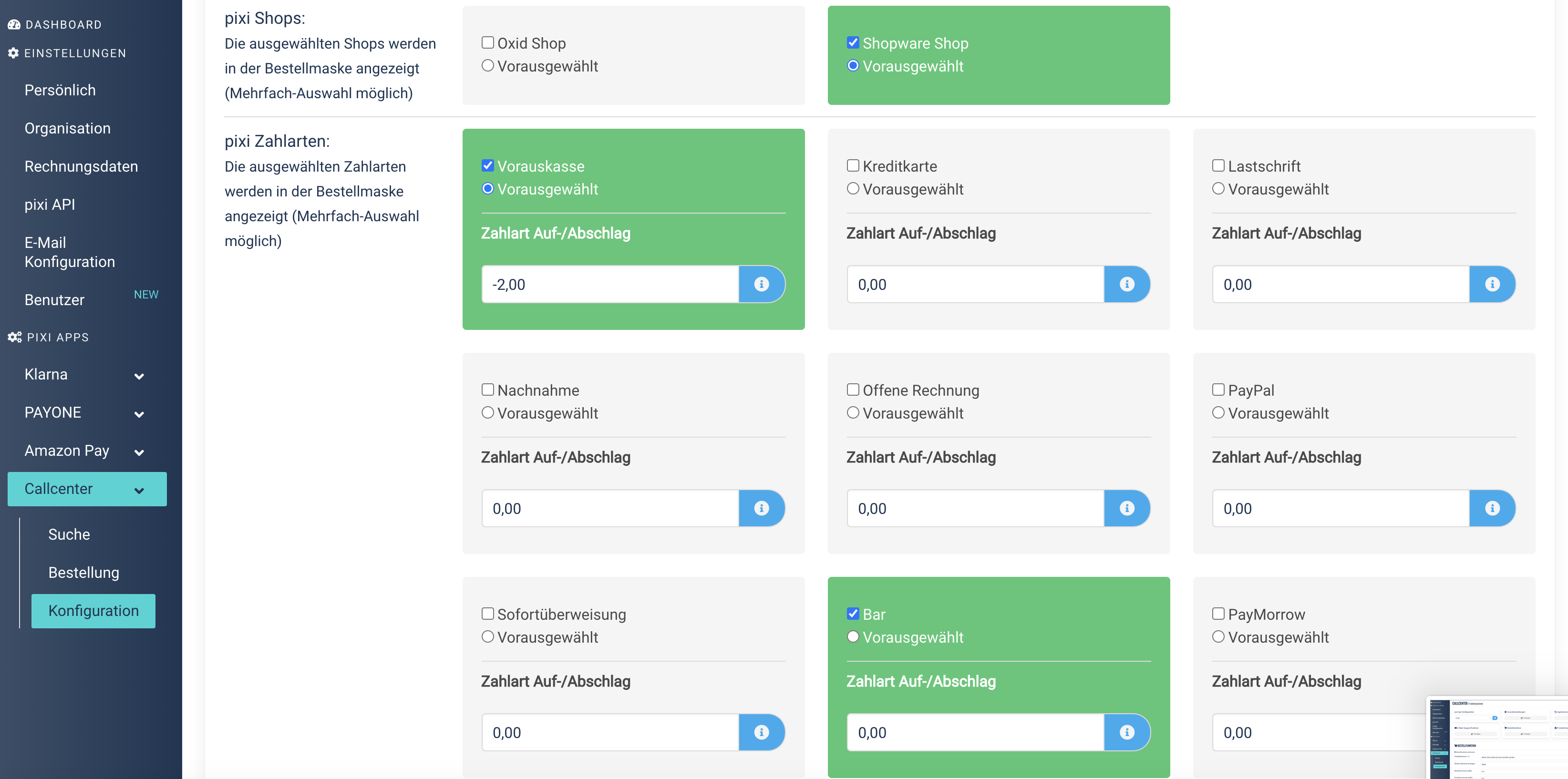
Task: Enable the Oxid Shop checkbox
Action: point(487,42)
